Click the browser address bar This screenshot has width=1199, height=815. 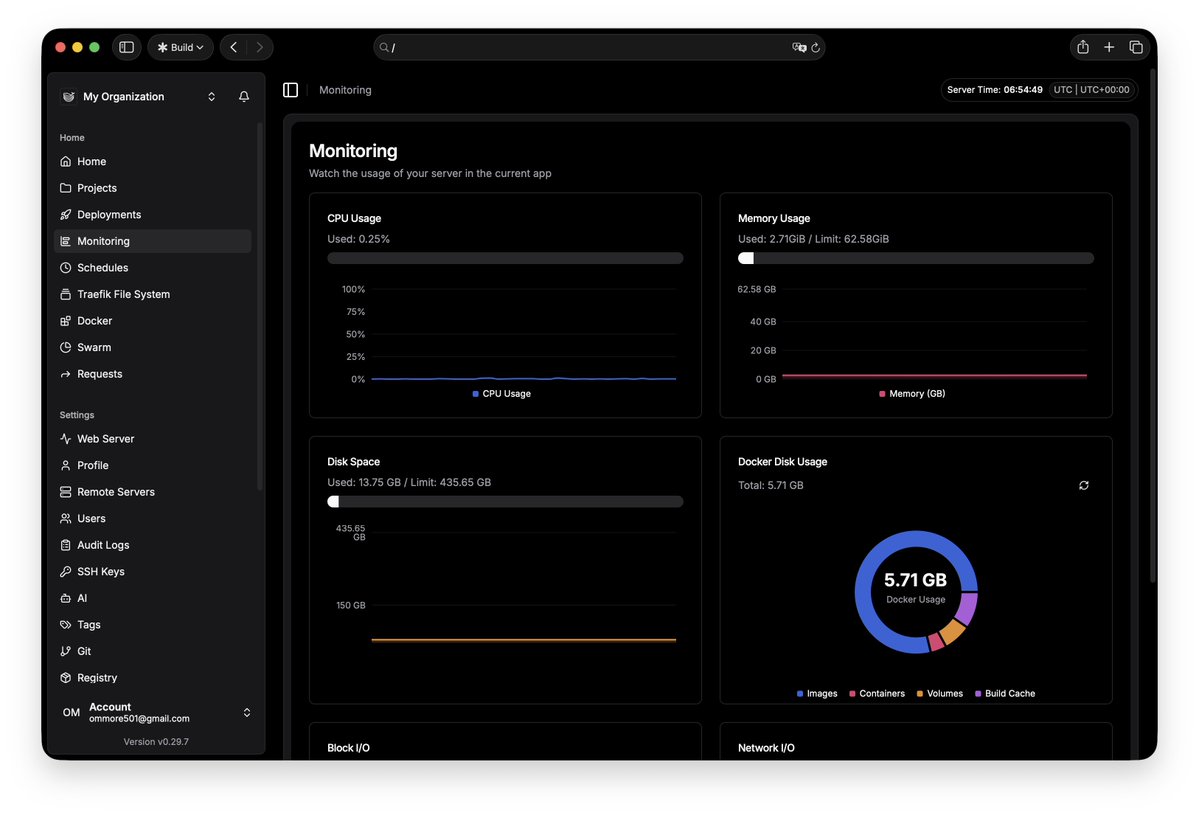click(599, 47)
